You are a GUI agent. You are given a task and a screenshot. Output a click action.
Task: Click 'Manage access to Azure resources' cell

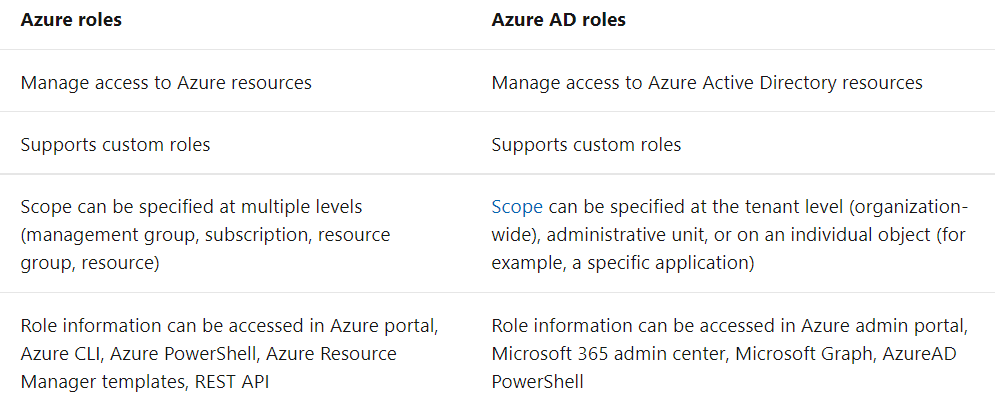tap(166, 83)
